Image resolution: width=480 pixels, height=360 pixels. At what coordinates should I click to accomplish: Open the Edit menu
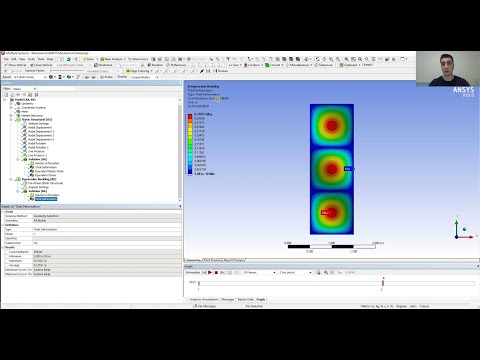[14, 59]
